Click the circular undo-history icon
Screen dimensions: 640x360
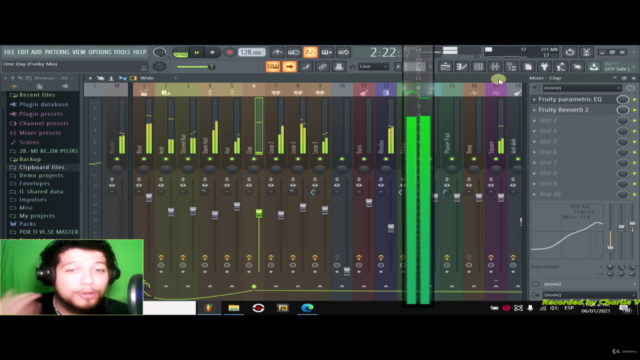570,52
